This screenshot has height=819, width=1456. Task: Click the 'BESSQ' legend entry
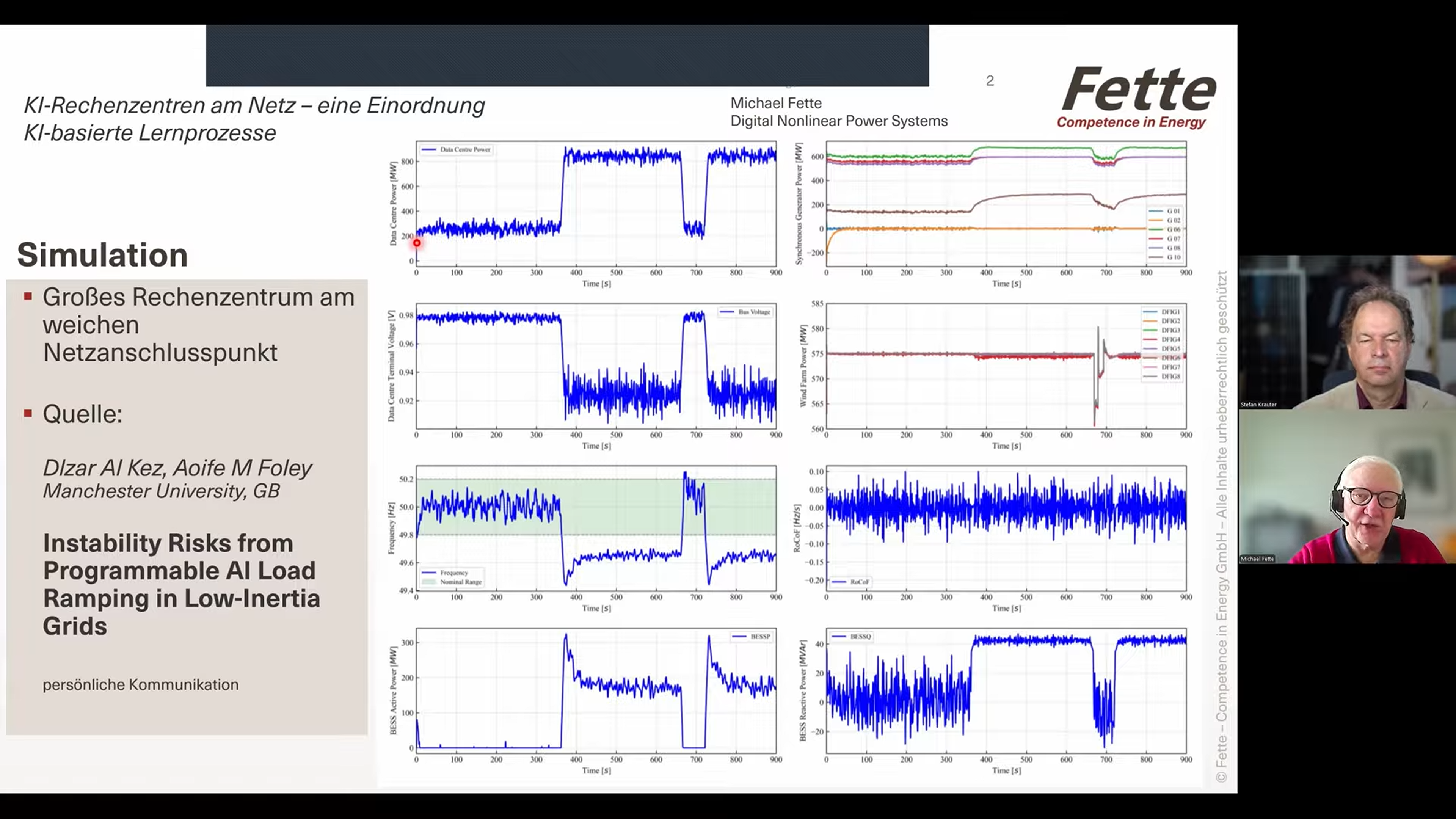[852, 637]
